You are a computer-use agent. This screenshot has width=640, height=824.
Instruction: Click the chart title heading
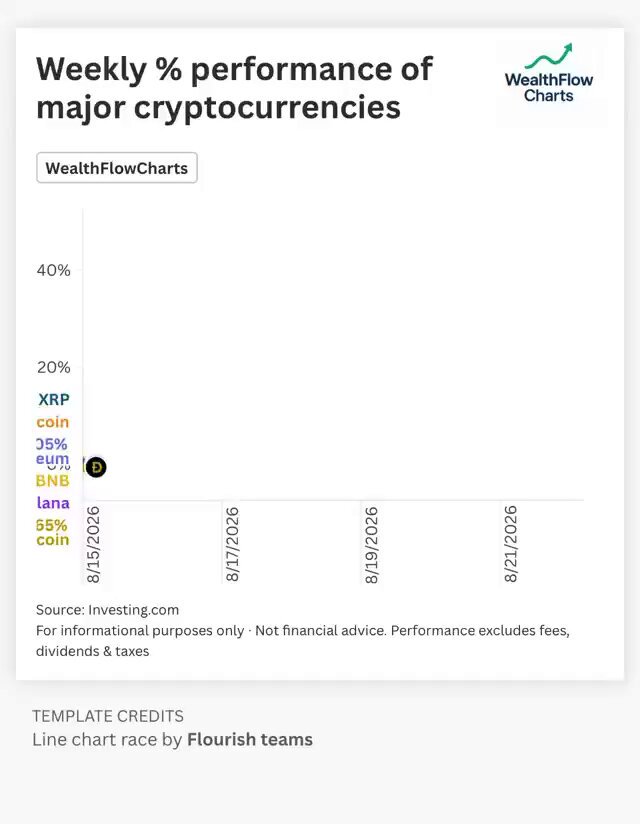(234, 88)
